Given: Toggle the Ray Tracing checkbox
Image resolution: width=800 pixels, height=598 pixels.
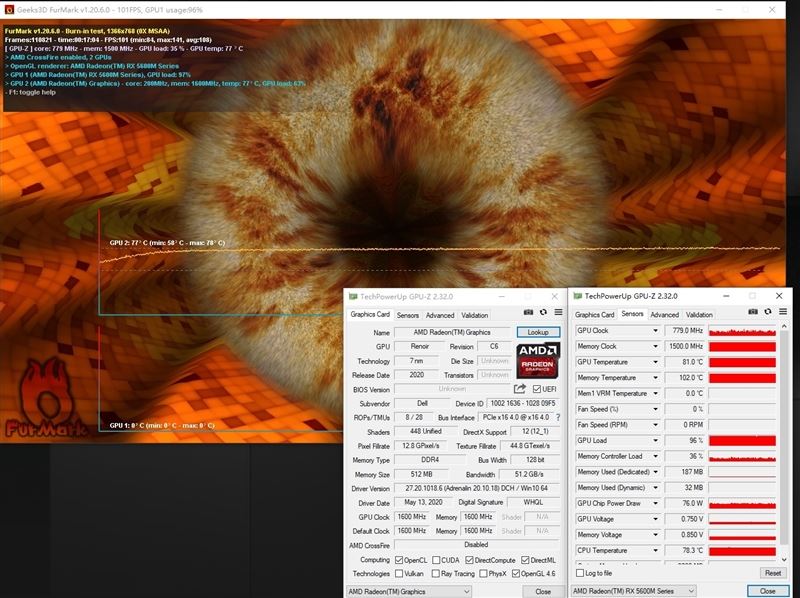Looking at the screenshot, I should (436, 574).
